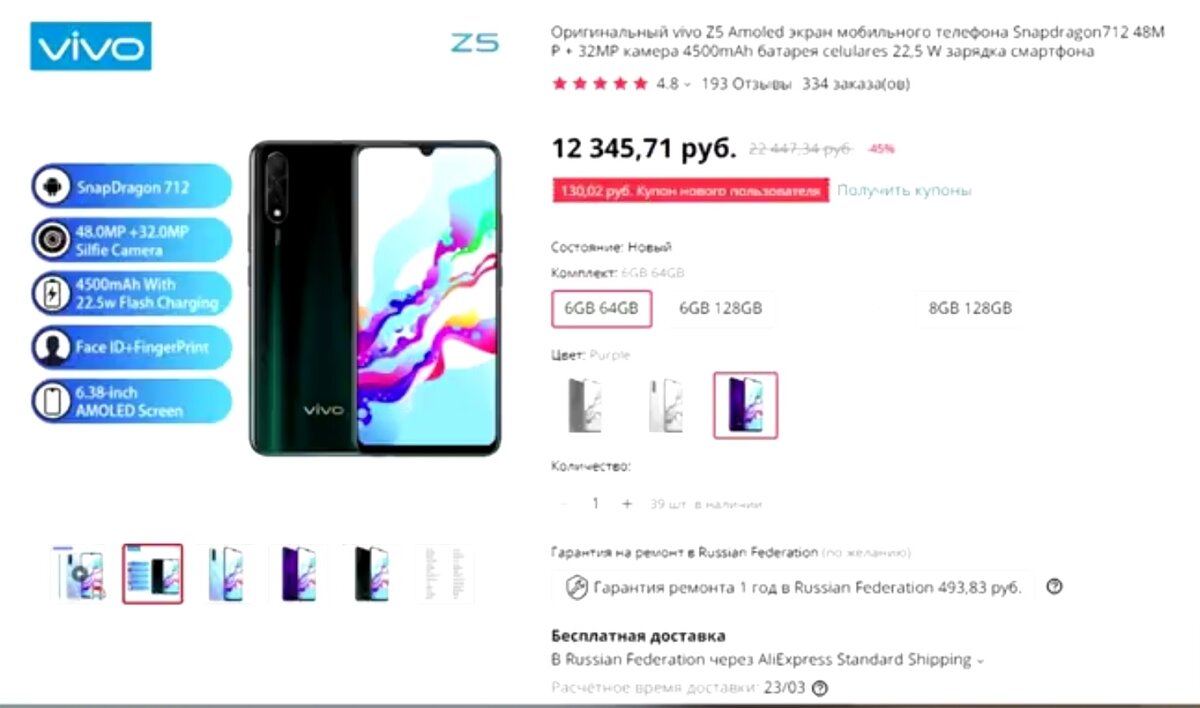Choose the black phone color swatch
The height and width of the screenshot is (708, 1200).
[x=584, y=405]
